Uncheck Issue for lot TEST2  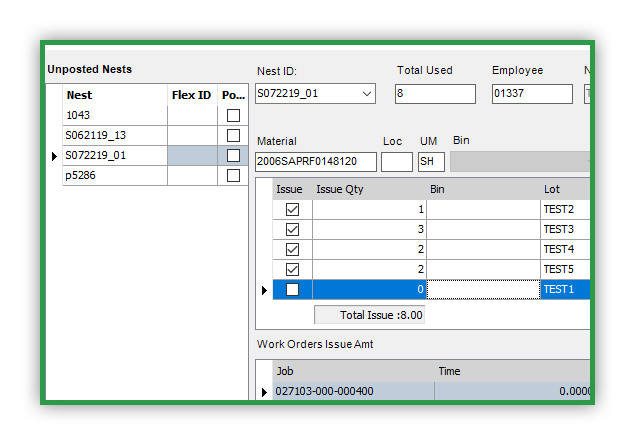coord(292,209)
